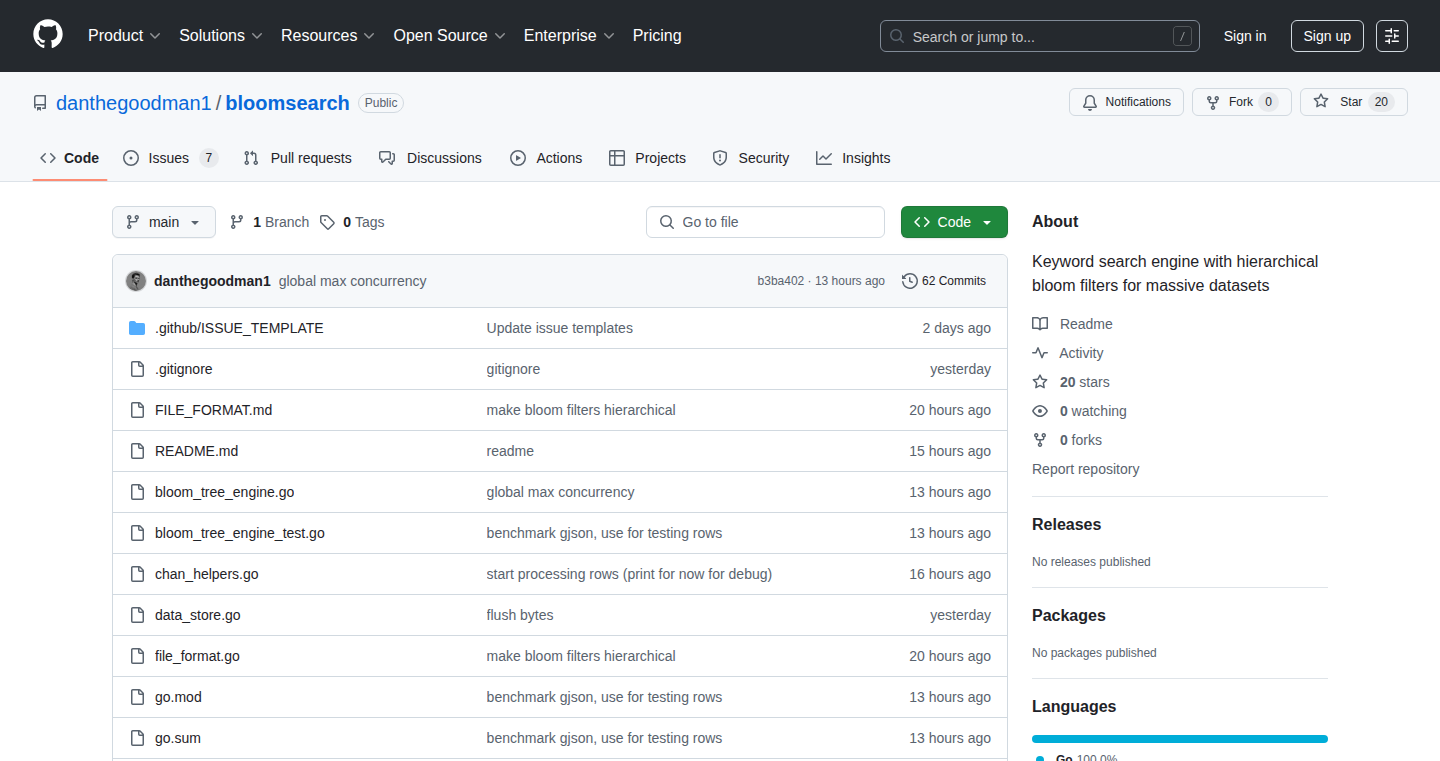Screen dimensions: 1440x761
Task: Click the Go language bar in Languages
Action: 1180,739
